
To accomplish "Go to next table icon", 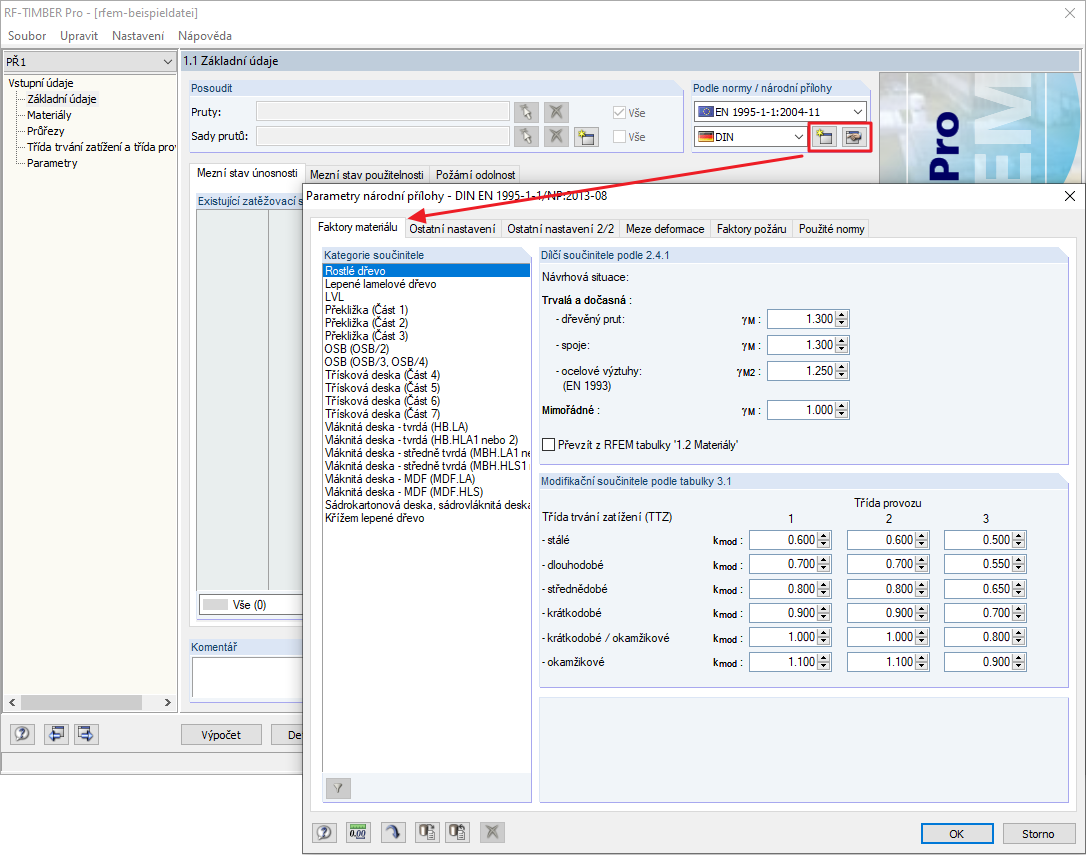I will tap(86, 734).
